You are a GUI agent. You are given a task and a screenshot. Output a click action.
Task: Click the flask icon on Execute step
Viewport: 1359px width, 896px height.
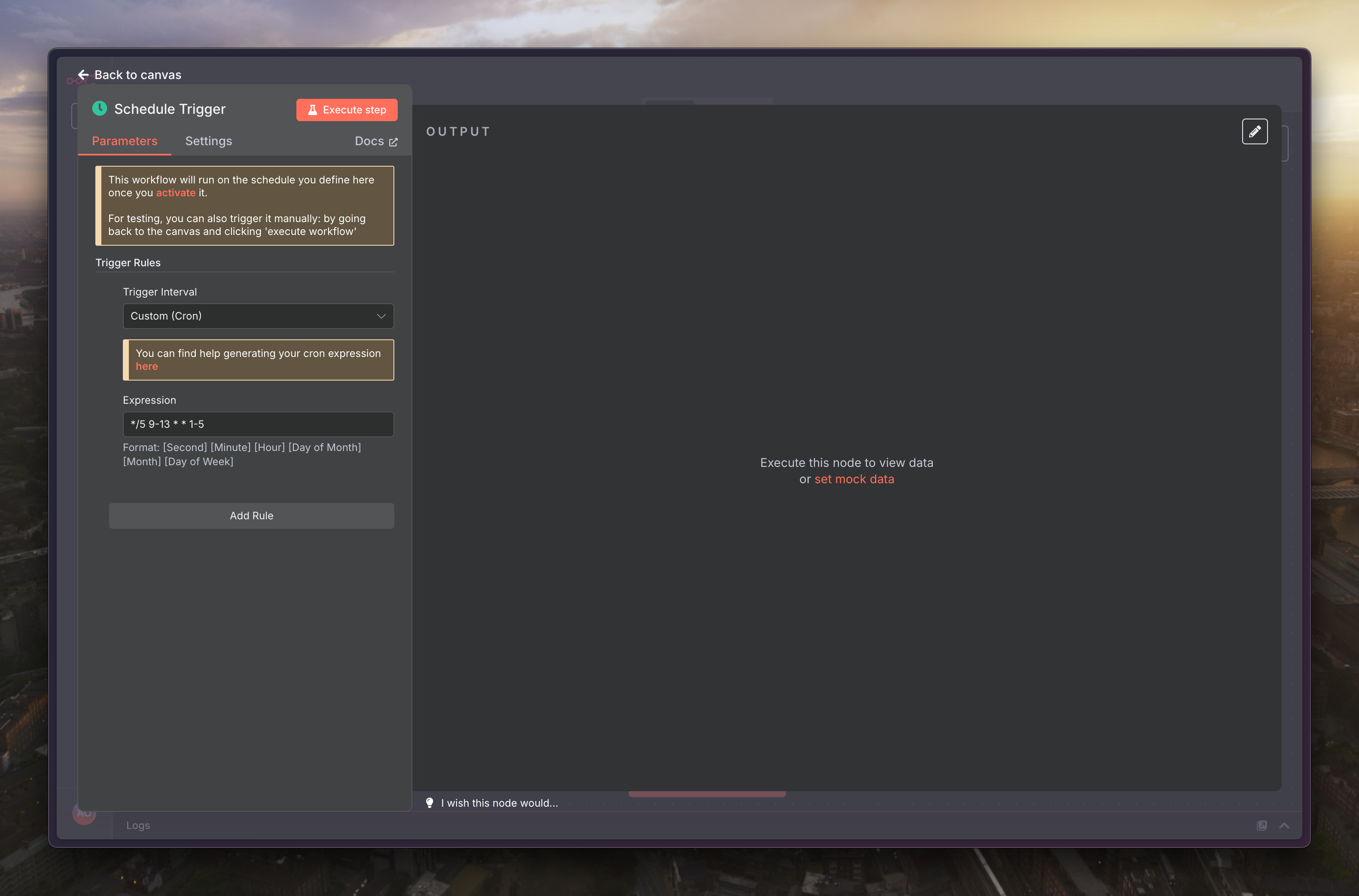tap(312, 110)
